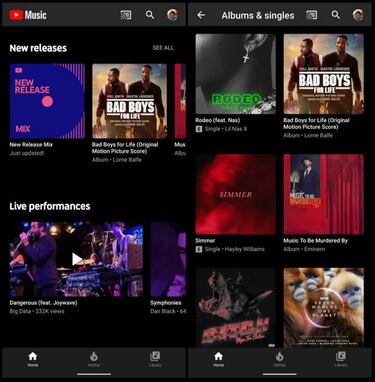Open account avatar on Home screen

coord(172,15)
